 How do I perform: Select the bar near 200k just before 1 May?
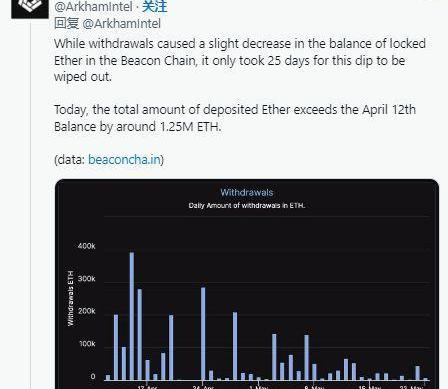pos(235,346)
